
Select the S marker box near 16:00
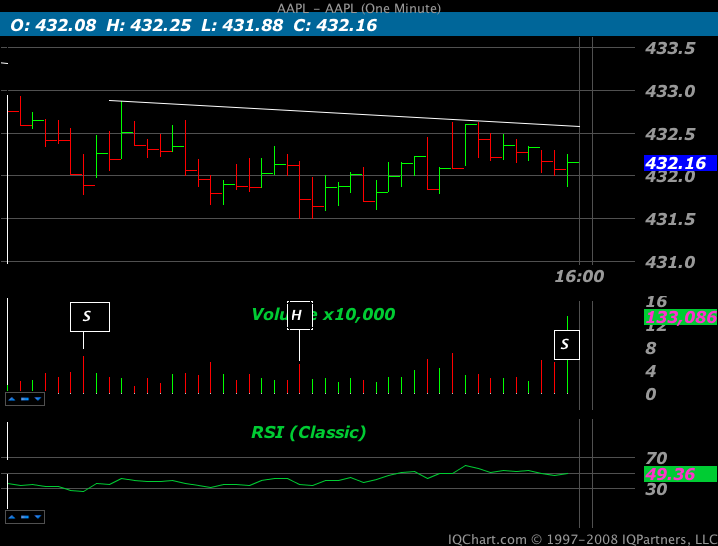[567, 345]
